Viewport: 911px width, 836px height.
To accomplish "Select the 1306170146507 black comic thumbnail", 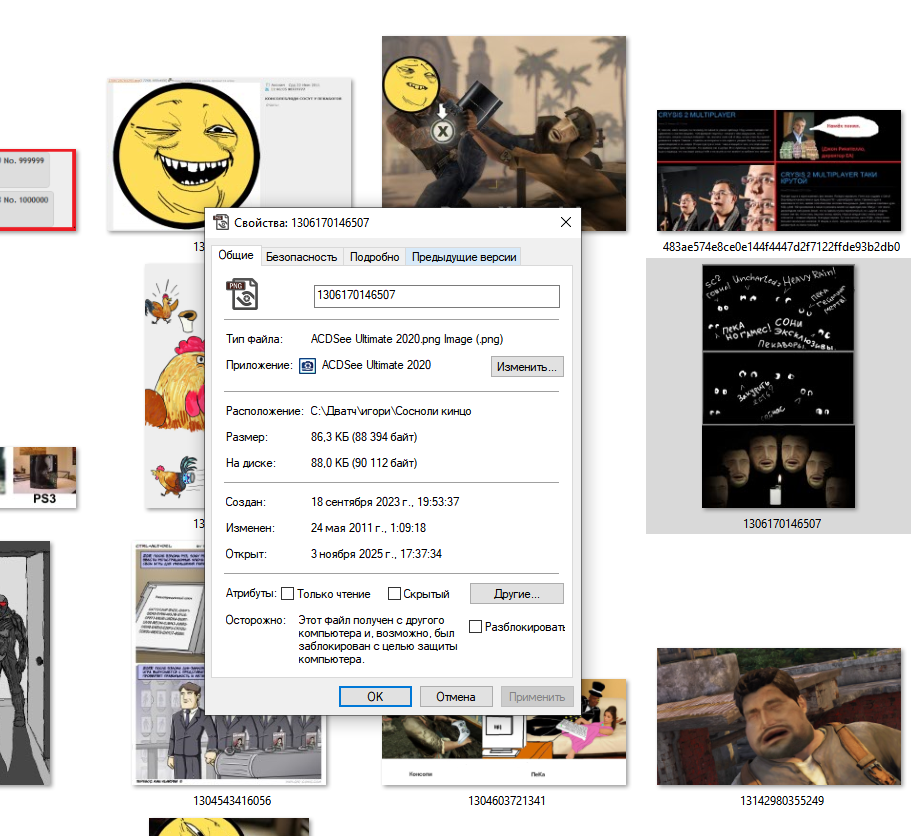I will tap(779, 386).
